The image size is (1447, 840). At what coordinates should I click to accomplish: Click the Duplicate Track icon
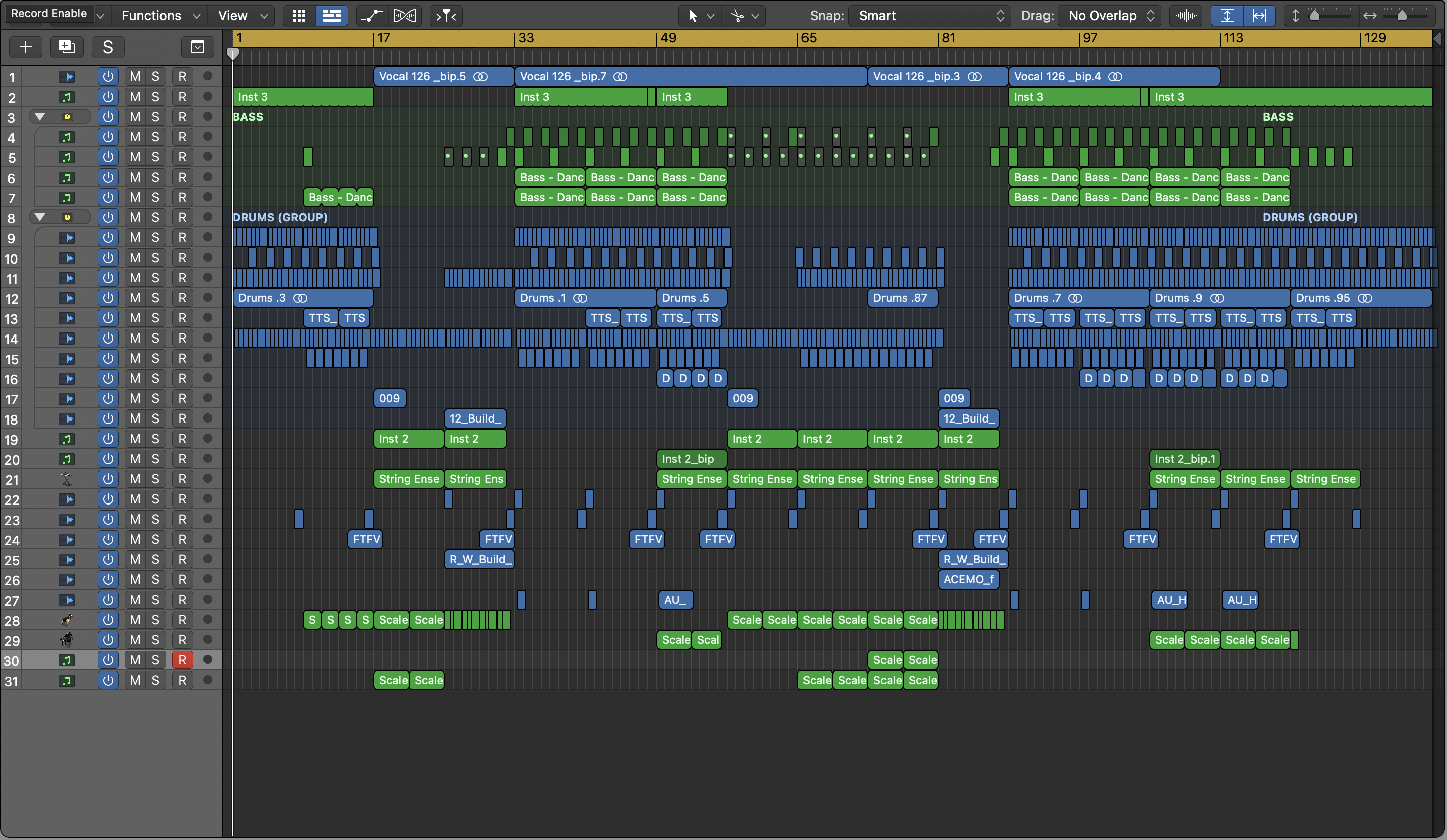(x=66, y=47)
